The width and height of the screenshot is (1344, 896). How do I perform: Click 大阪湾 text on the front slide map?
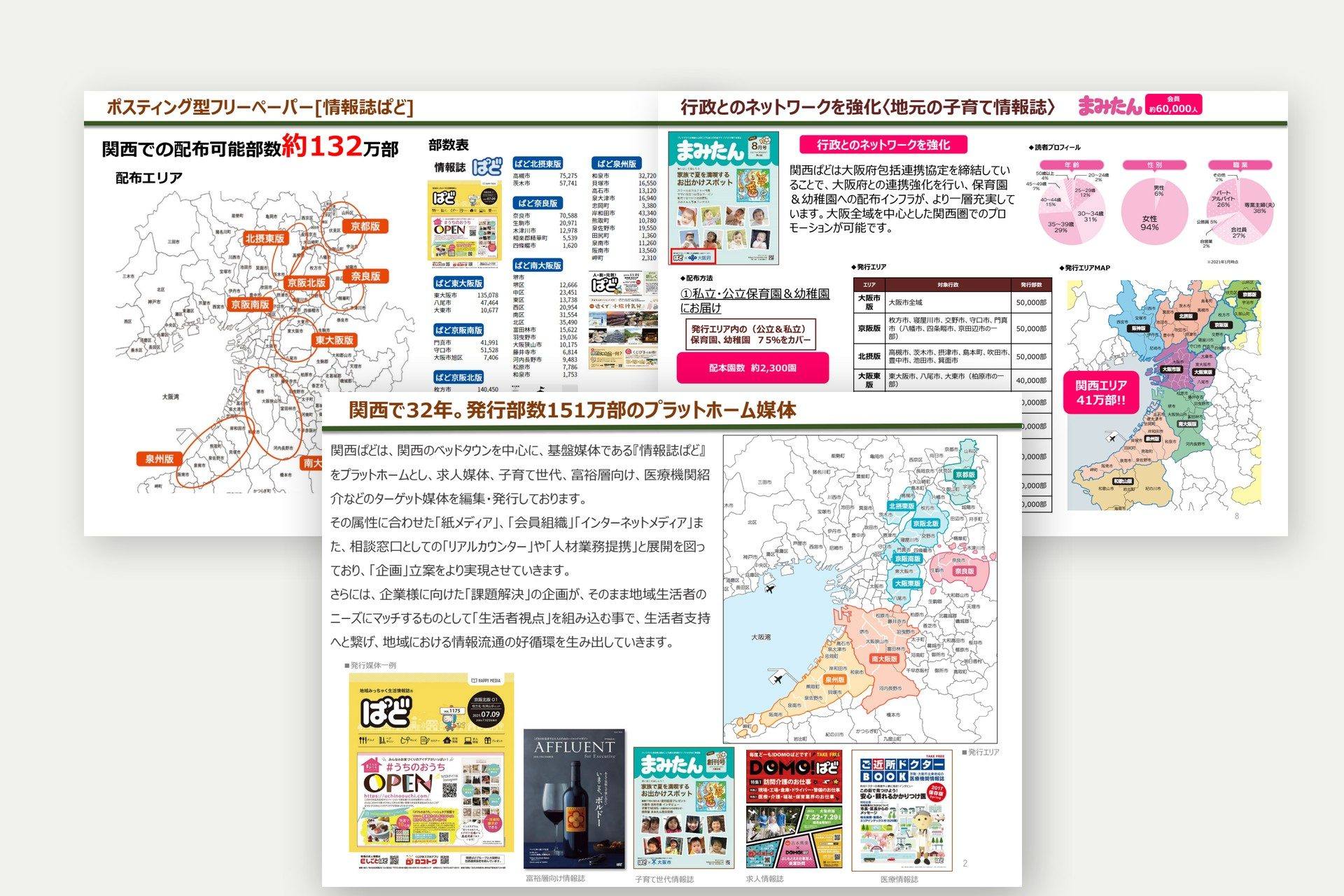click(761, 637)
